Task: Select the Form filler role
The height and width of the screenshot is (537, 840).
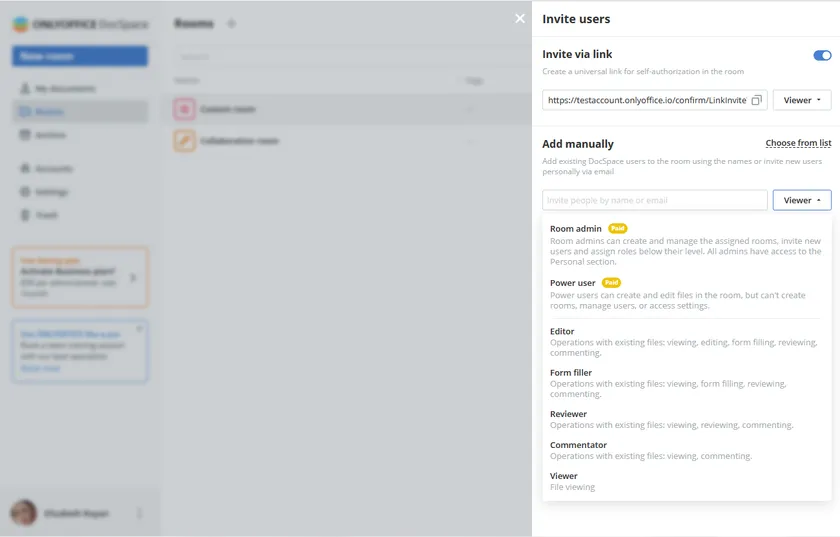Action: click(x=571, y=373)
